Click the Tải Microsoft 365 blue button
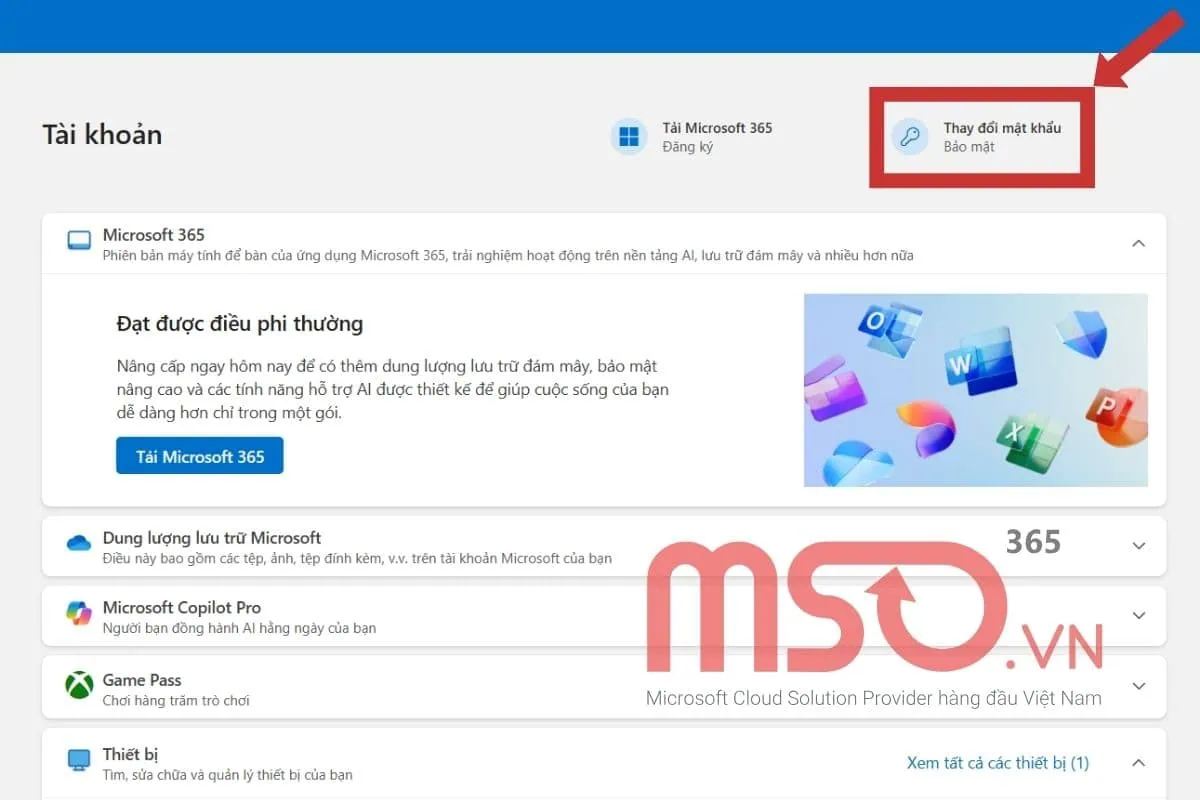The image size is (1200, 800). click(x=199, y=456)
